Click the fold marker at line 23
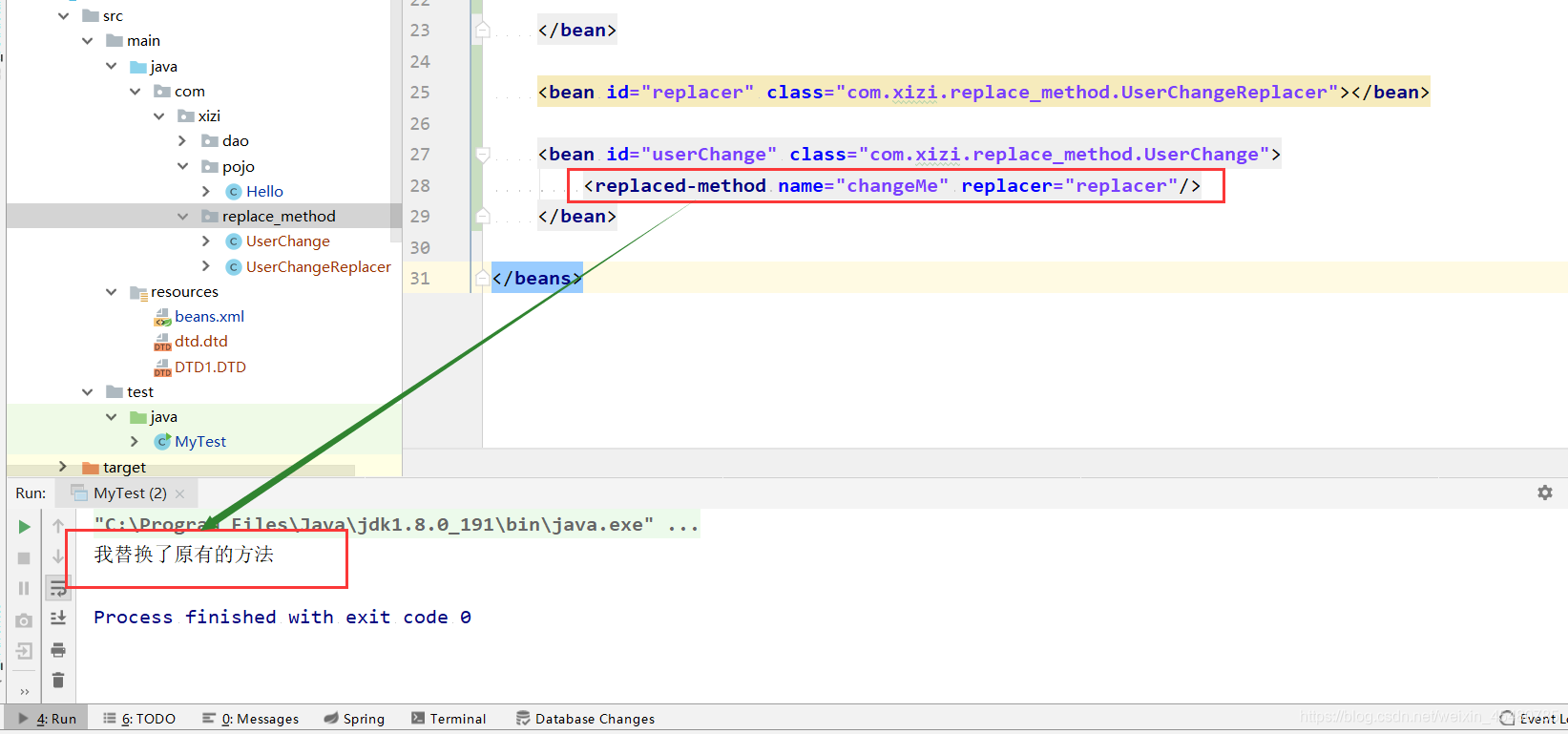Screen dimensions: 1568x734 pyautogui.click(x=483, y=30)
